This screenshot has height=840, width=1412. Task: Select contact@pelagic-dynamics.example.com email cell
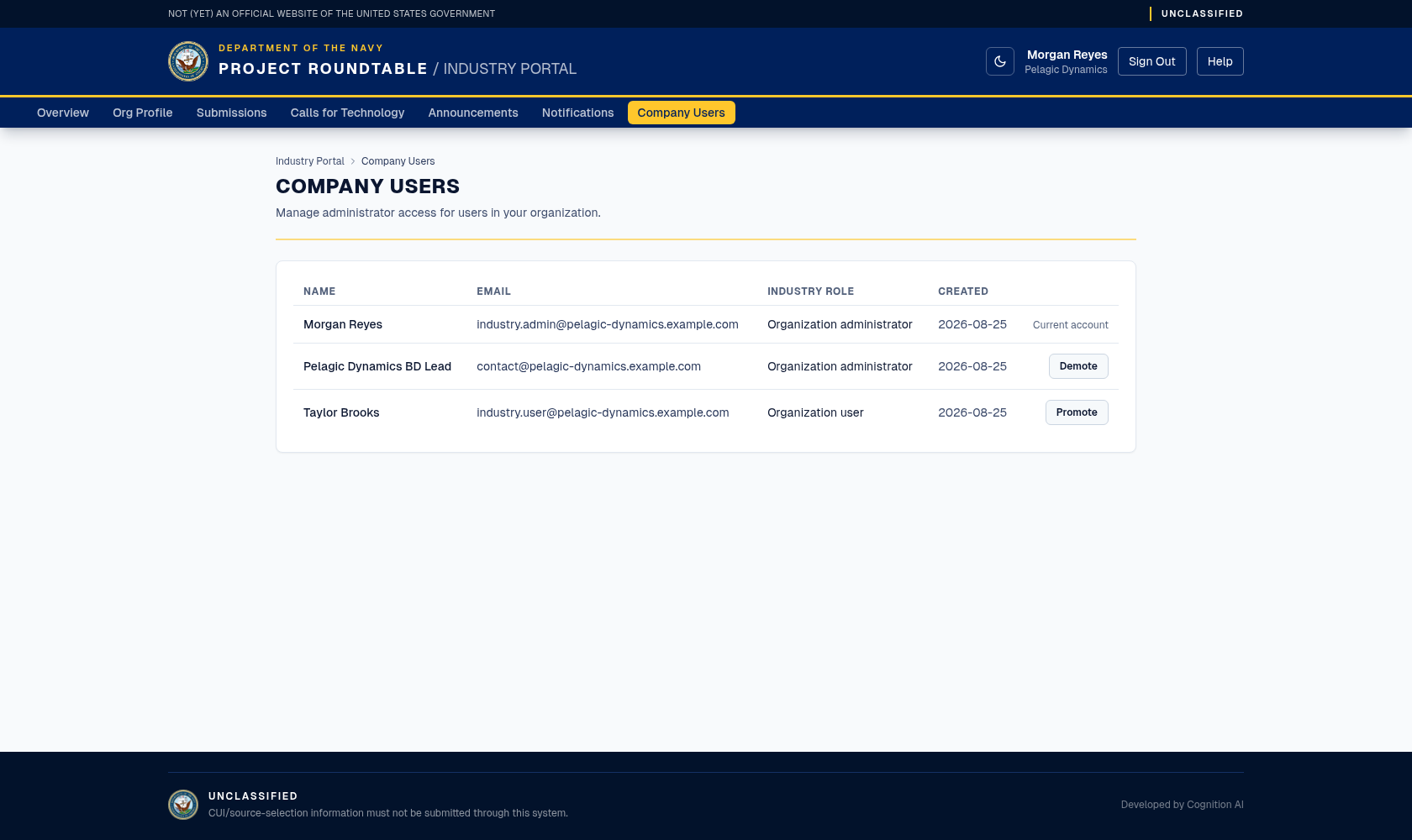pos(589,366)
